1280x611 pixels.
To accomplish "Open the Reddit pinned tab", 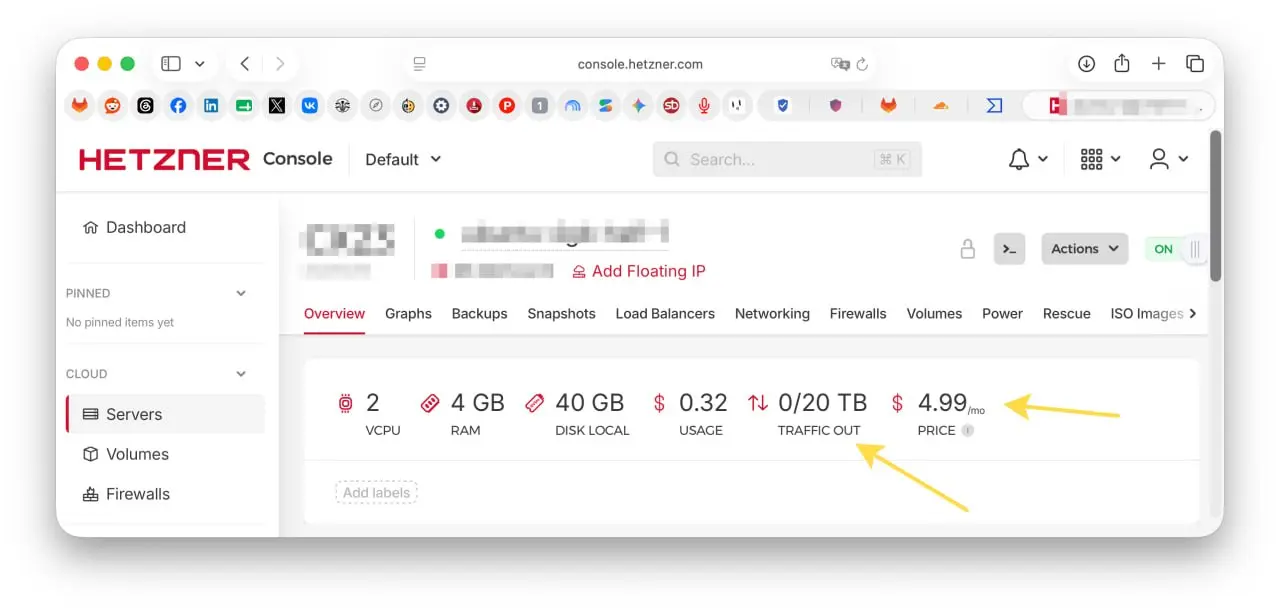I will click(112, 105).
